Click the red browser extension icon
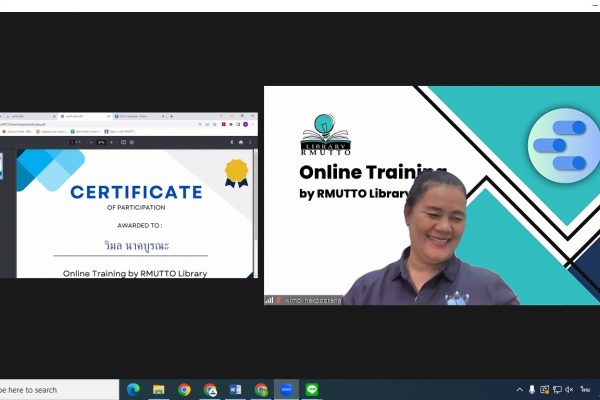The height and width of the screenshot is (400, 600). pos(224,124)
